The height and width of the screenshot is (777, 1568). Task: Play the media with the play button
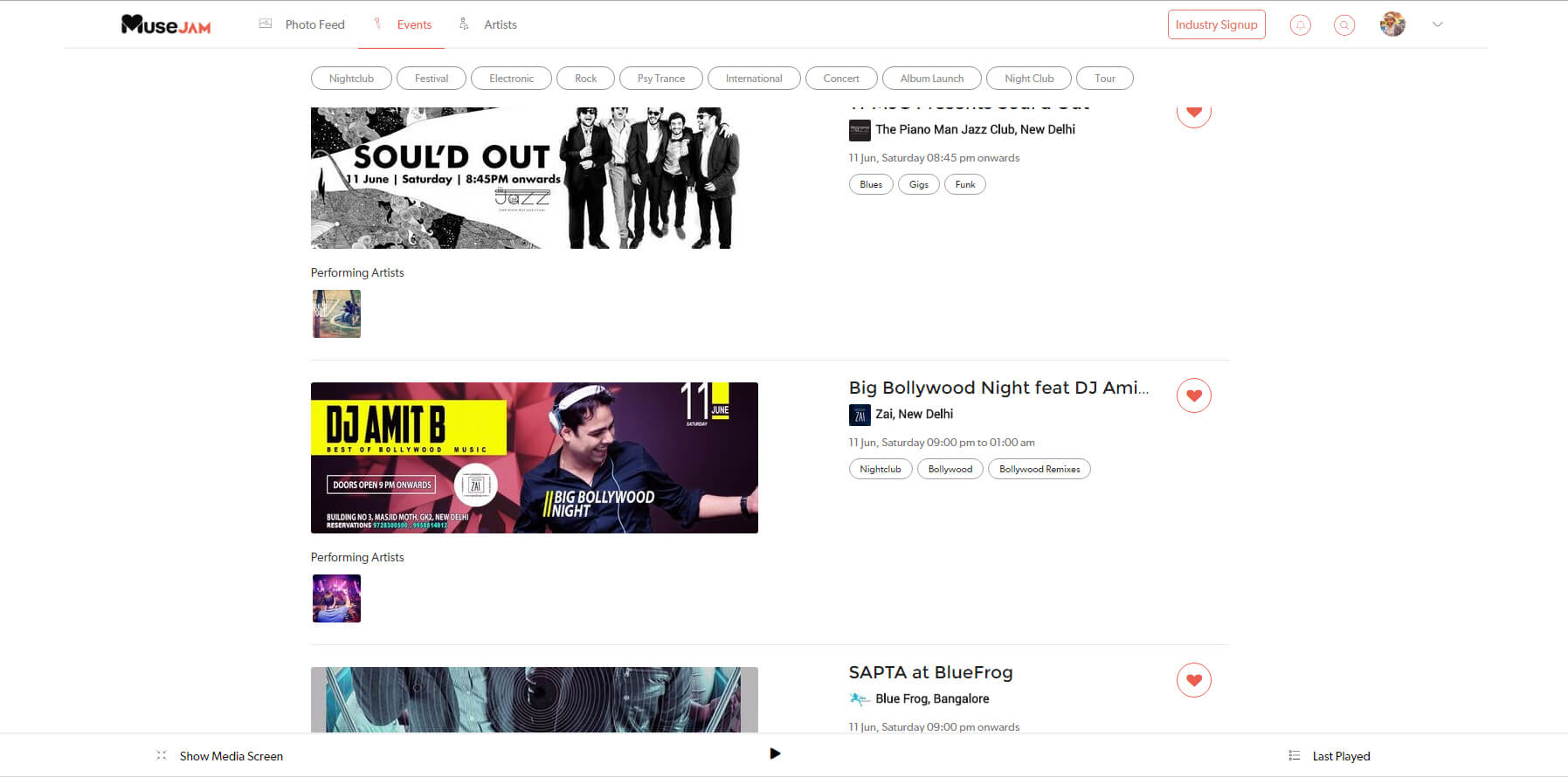tap(775, 753)
